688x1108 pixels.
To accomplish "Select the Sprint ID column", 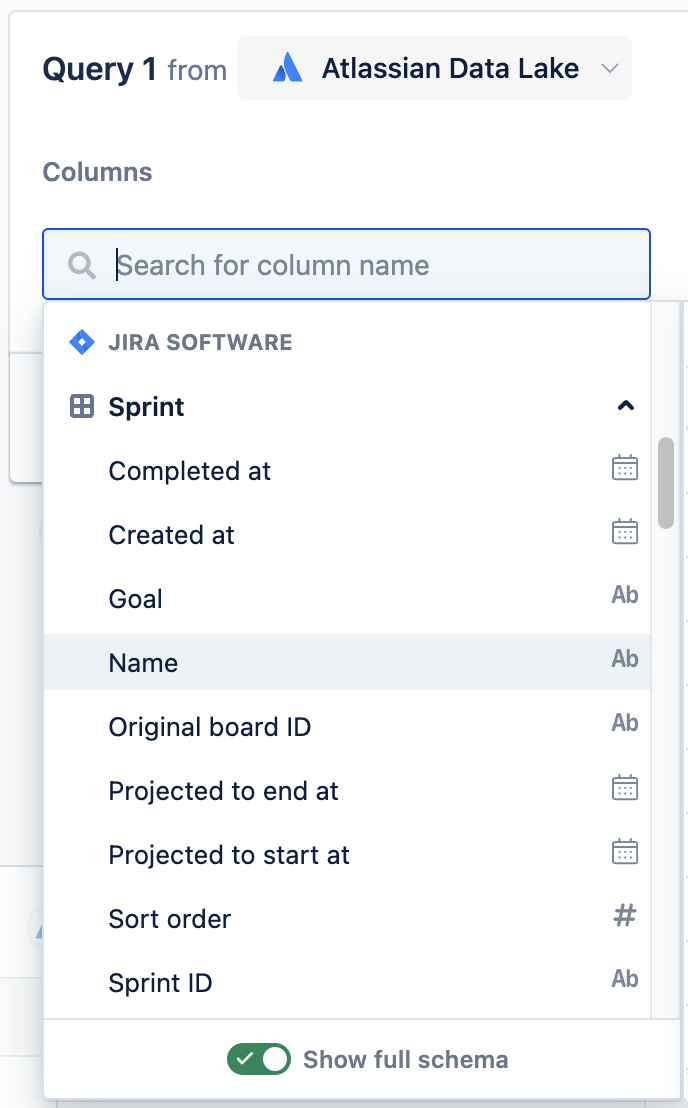I will pyautogui.click(x=347, y=982).
